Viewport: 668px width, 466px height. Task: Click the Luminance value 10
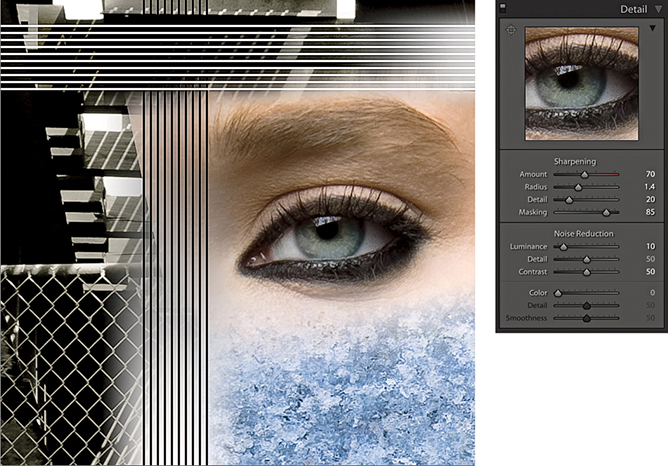[x=650, y=246]
